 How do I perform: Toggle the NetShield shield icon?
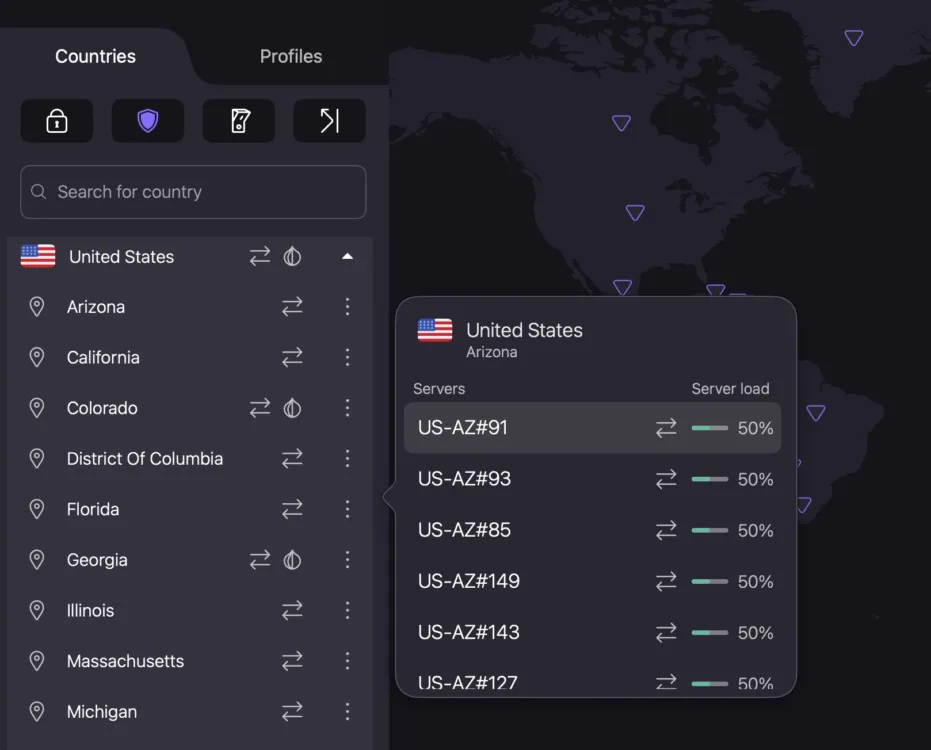point(148,121)
